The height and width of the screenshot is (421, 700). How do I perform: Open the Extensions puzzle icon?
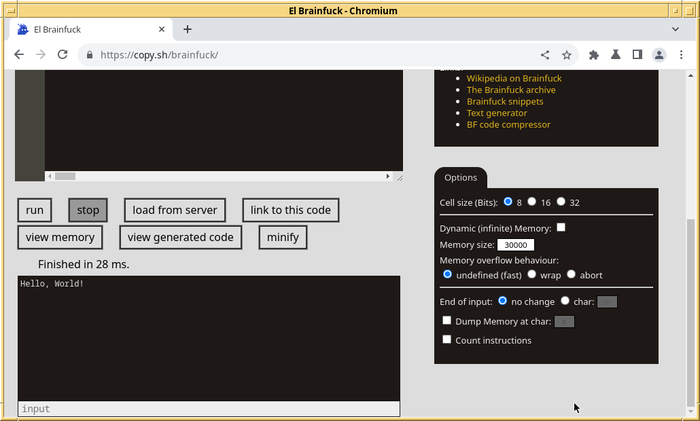(x=594, y=55)
